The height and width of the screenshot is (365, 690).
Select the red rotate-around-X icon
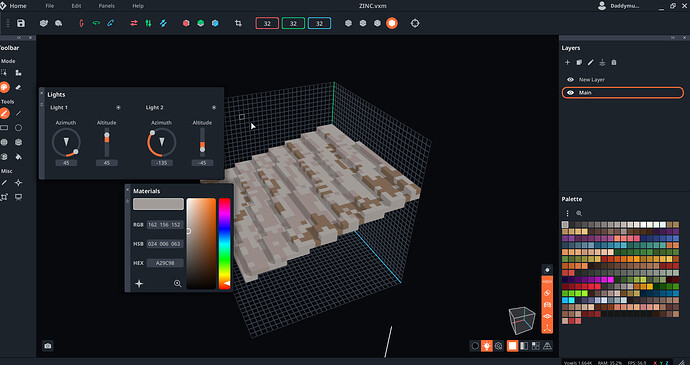[81, 23]
